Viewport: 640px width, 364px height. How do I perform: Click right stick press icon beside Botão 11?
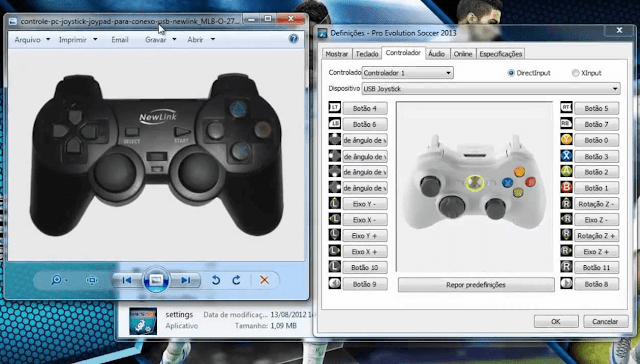[566, 267]
